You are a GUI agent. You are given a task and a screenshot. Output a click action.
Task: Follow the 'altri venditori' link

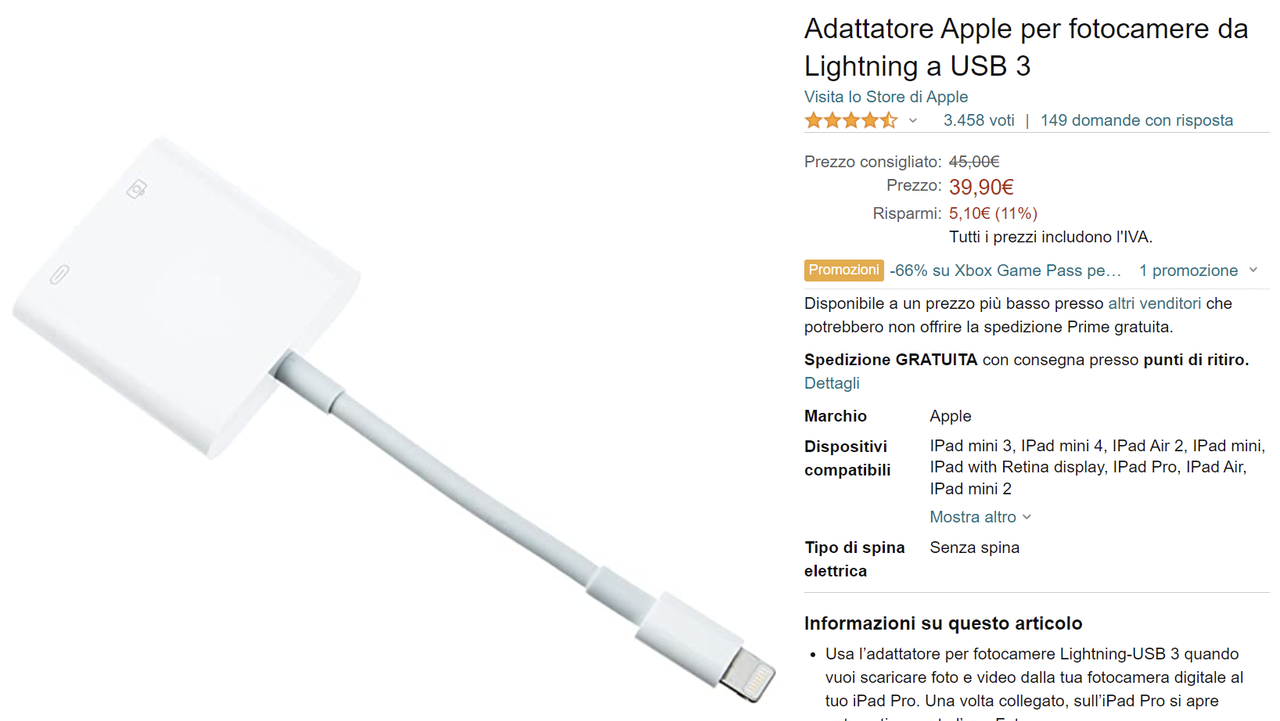coord(1155,303)
